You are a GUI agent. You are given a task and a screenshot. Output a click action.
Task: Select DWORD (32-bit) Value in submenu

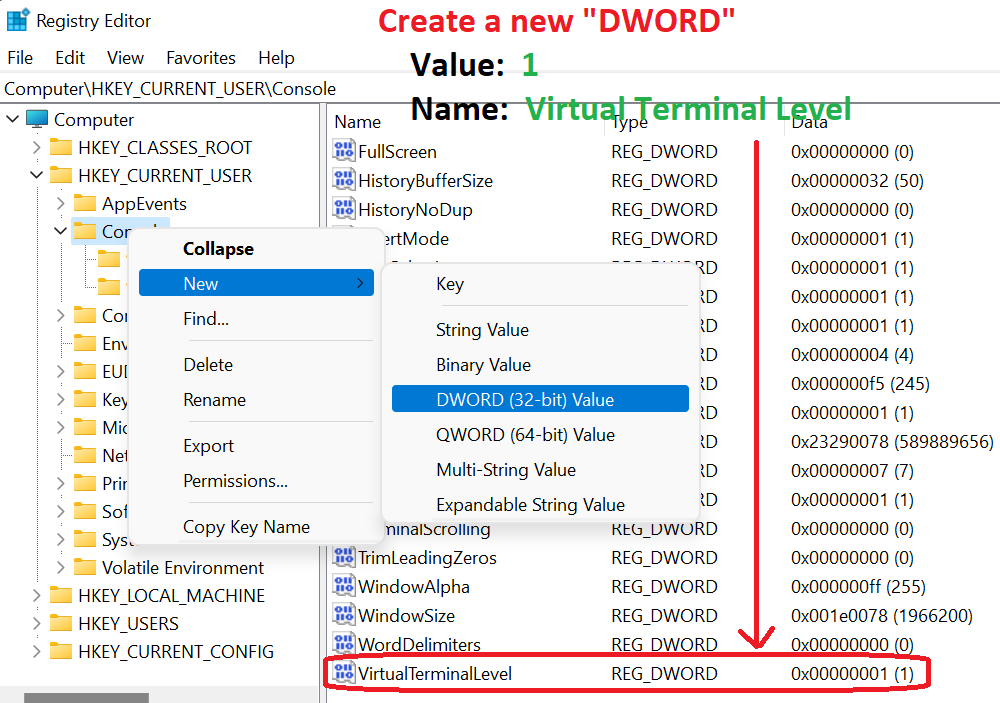pyautogui.click(x=540, y=399)
